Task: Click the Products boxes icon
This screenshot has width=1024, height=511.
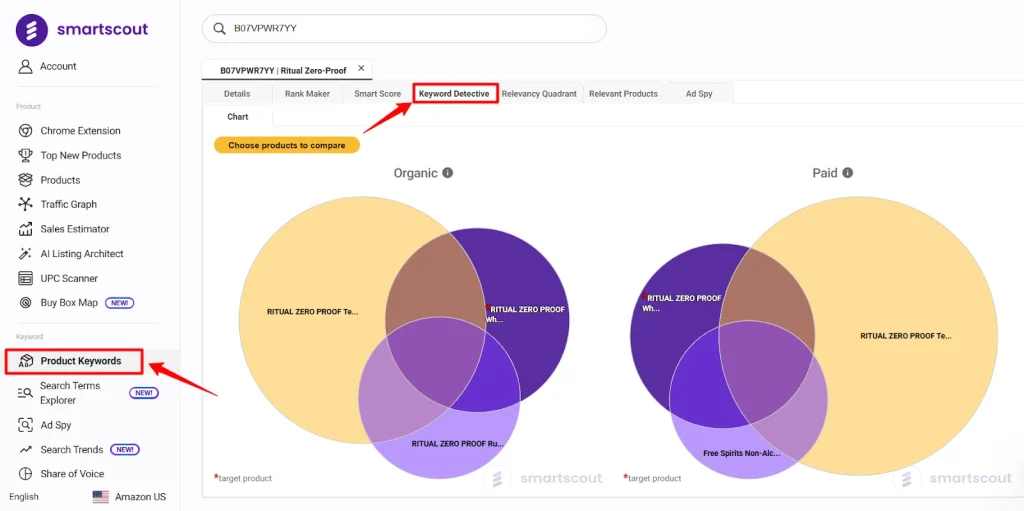Action: pyautogui.click(x=25, y=180)
